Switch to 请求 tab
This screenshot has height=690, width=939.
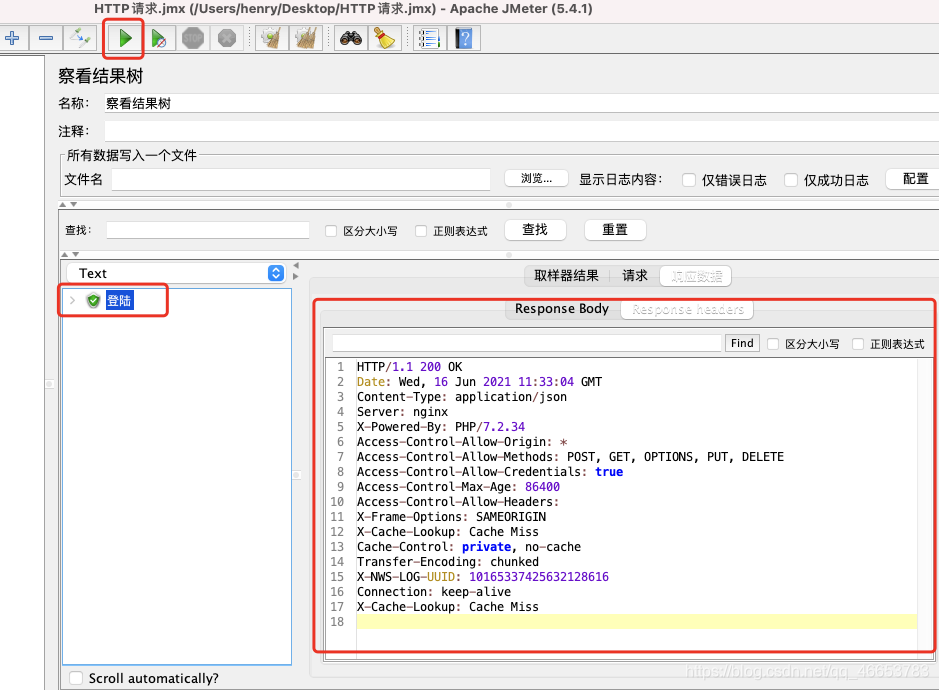(635, 276)
